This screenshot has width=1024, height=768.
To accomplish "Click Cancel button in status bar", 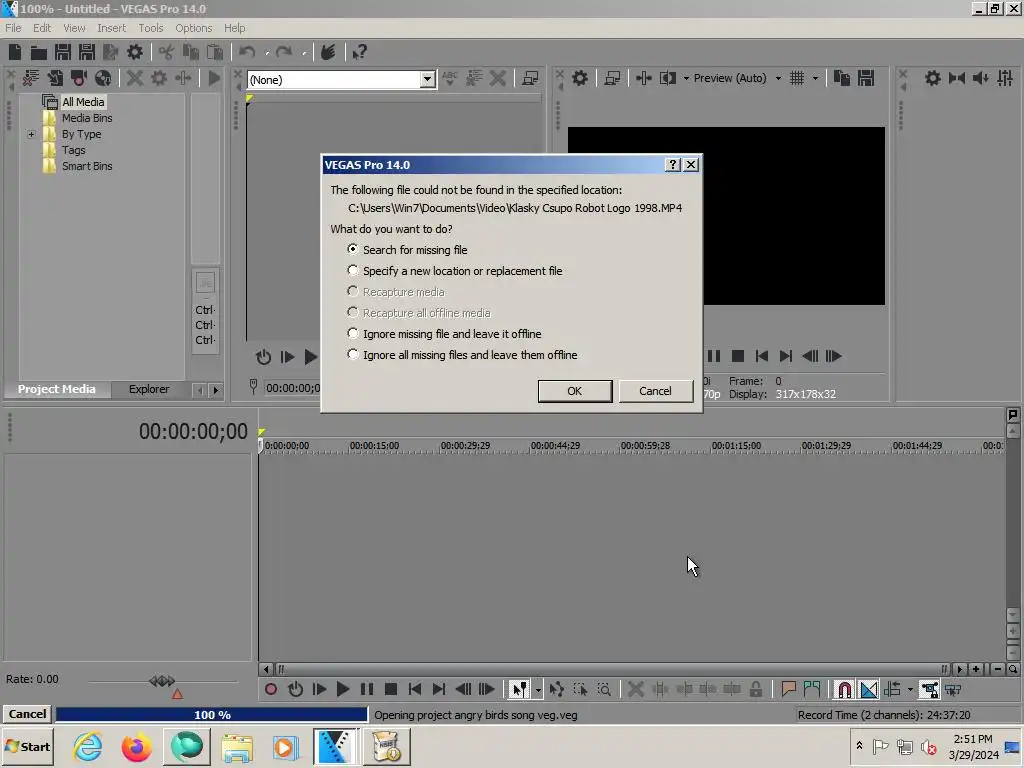I will (x=27, y=714).
